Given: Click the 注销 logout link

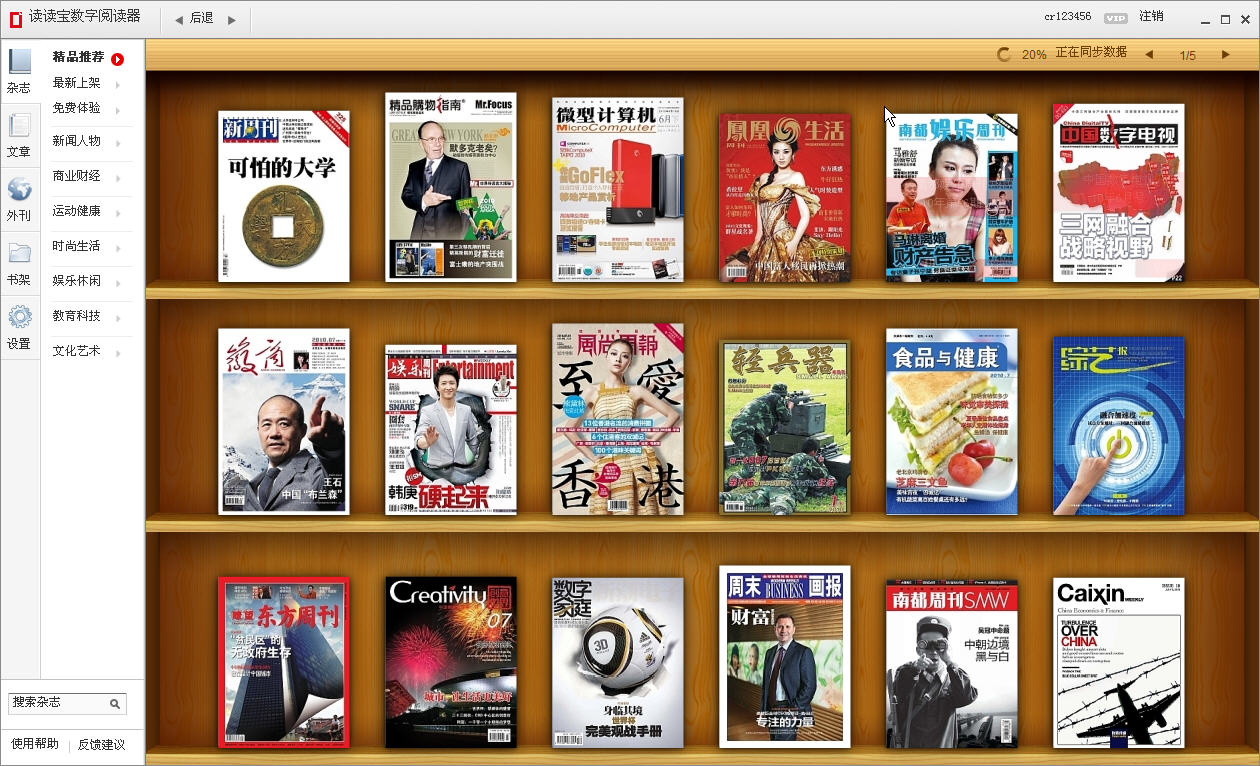Looking at the screenshot, I should [1151, 17].
